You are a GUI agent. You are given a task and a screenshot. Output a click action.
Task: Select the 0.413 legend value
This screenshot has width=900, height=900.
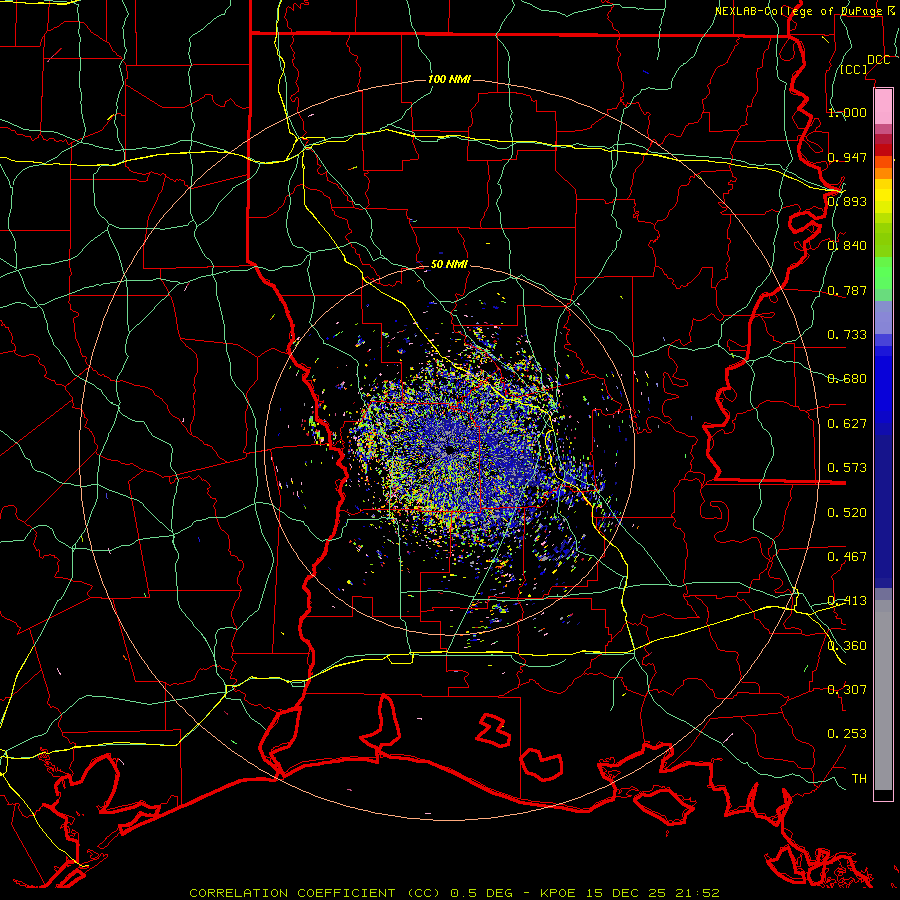(x=847, y=601)
